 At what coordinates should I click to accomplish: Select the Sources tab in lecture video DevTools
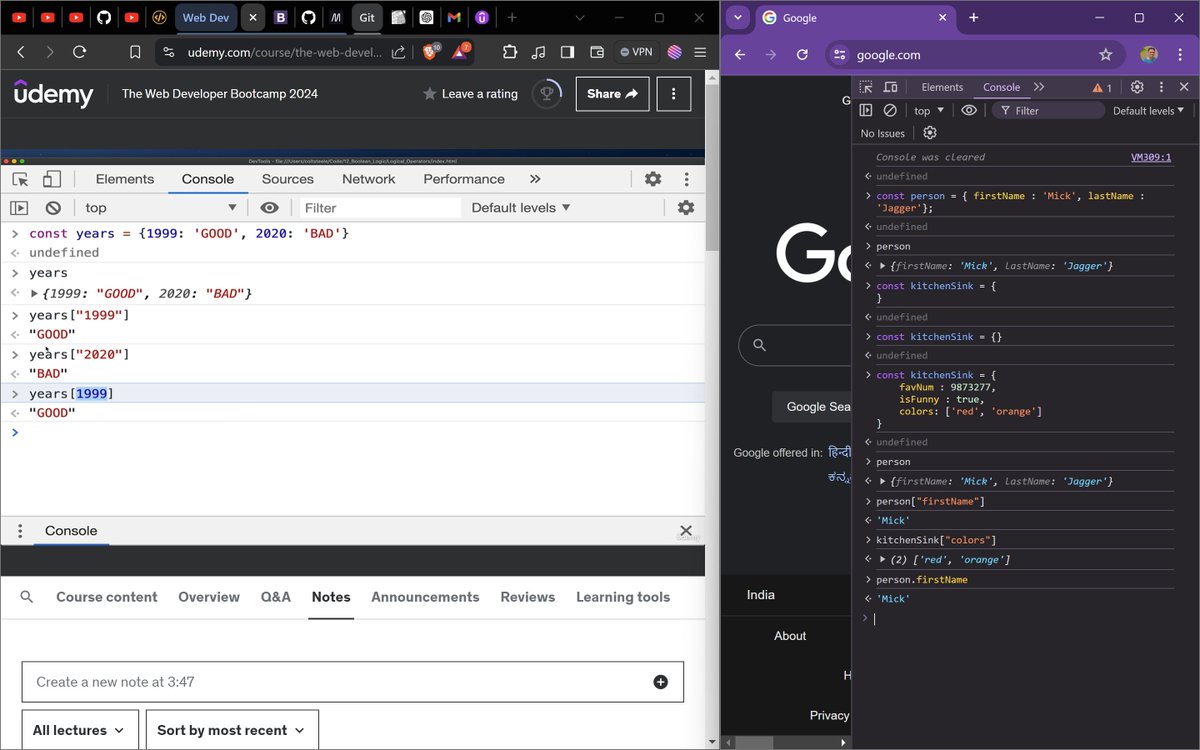coord(288,179)
